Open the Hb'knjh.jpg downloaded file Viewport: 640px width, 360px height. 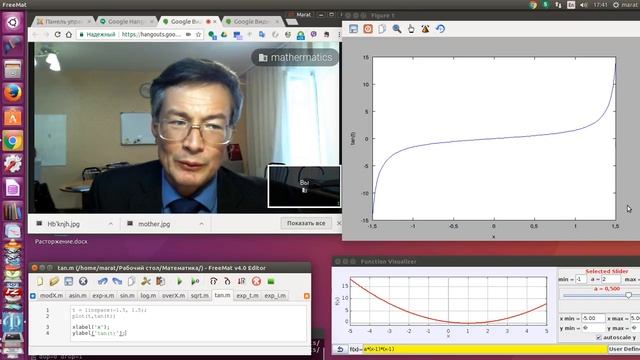tap(64, 224)
